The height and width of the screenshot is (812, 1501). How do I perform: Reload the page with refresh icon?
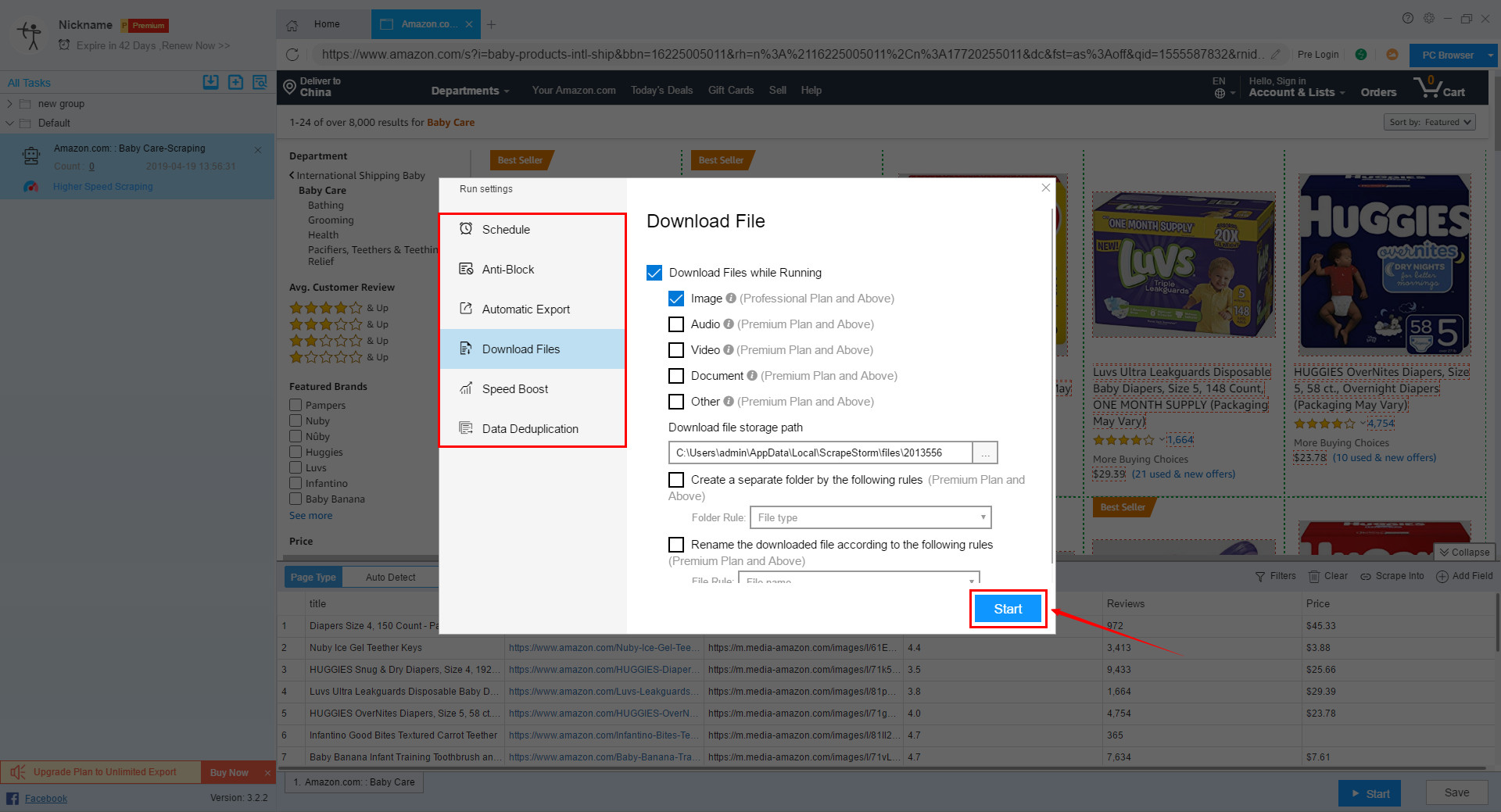292,54
